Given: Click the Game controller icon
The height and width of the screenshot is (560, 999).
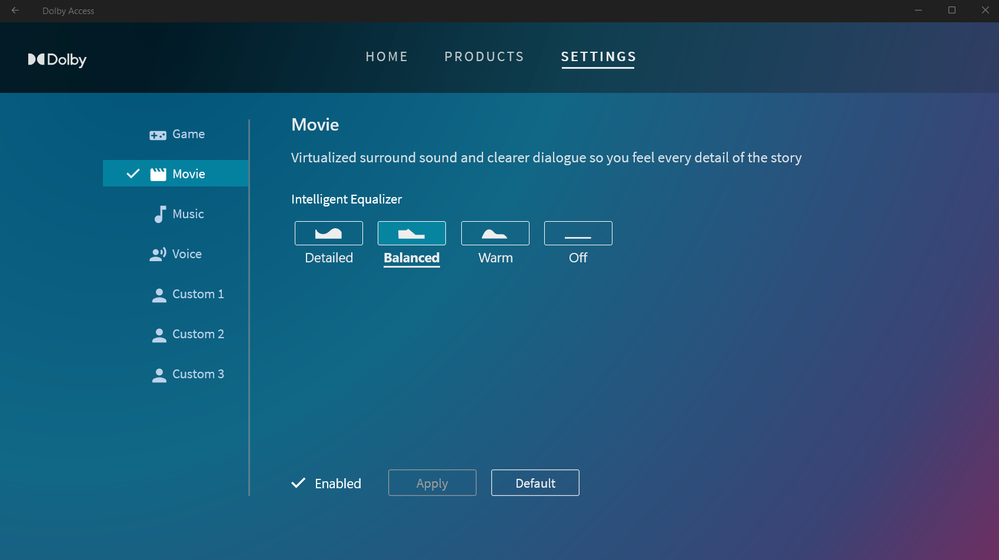Looking at the screenshot, I should [x=158, y=134].
